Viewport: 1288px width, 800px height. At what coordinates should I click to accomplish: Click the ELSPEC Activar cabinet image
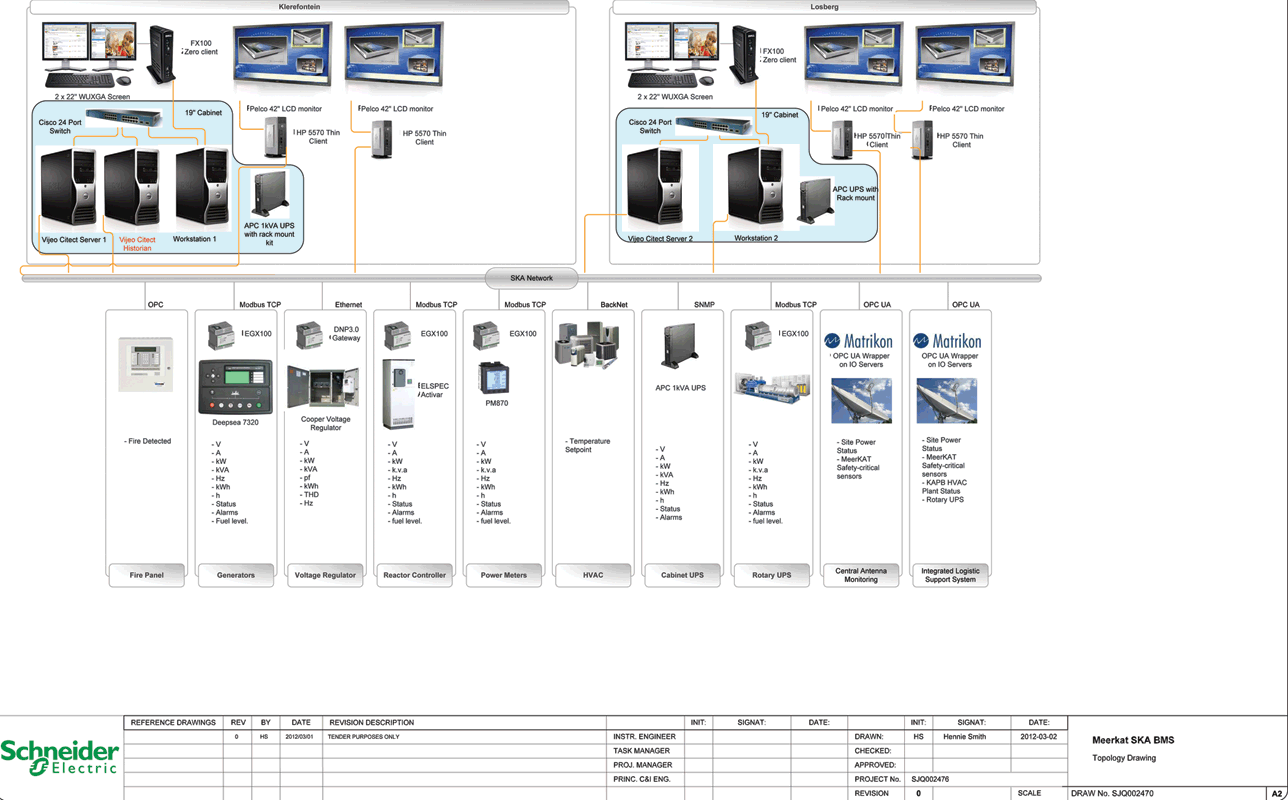pyautogui.click(x=399, y=394)
